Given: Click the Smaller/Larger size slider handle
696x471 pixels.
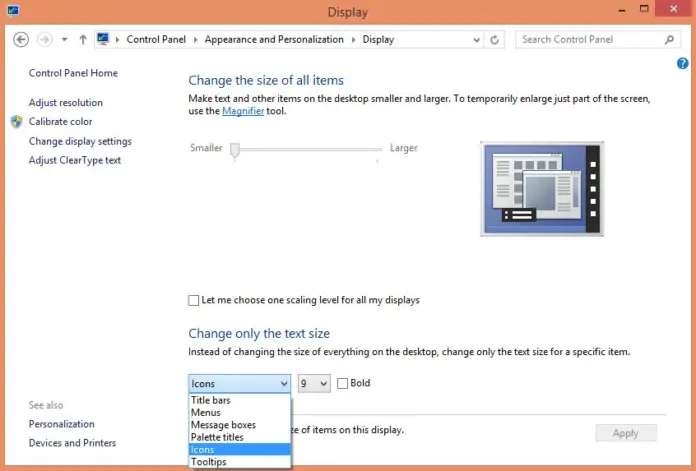Looking at the screenshot, I should [235, 150].
